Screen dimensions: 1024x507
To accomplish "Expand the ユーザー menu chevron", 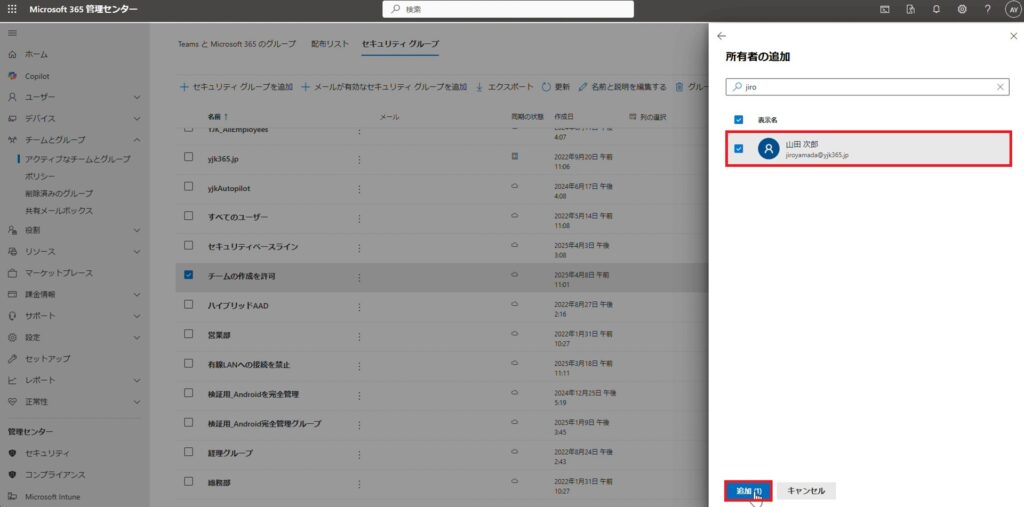I will [137, 97].
